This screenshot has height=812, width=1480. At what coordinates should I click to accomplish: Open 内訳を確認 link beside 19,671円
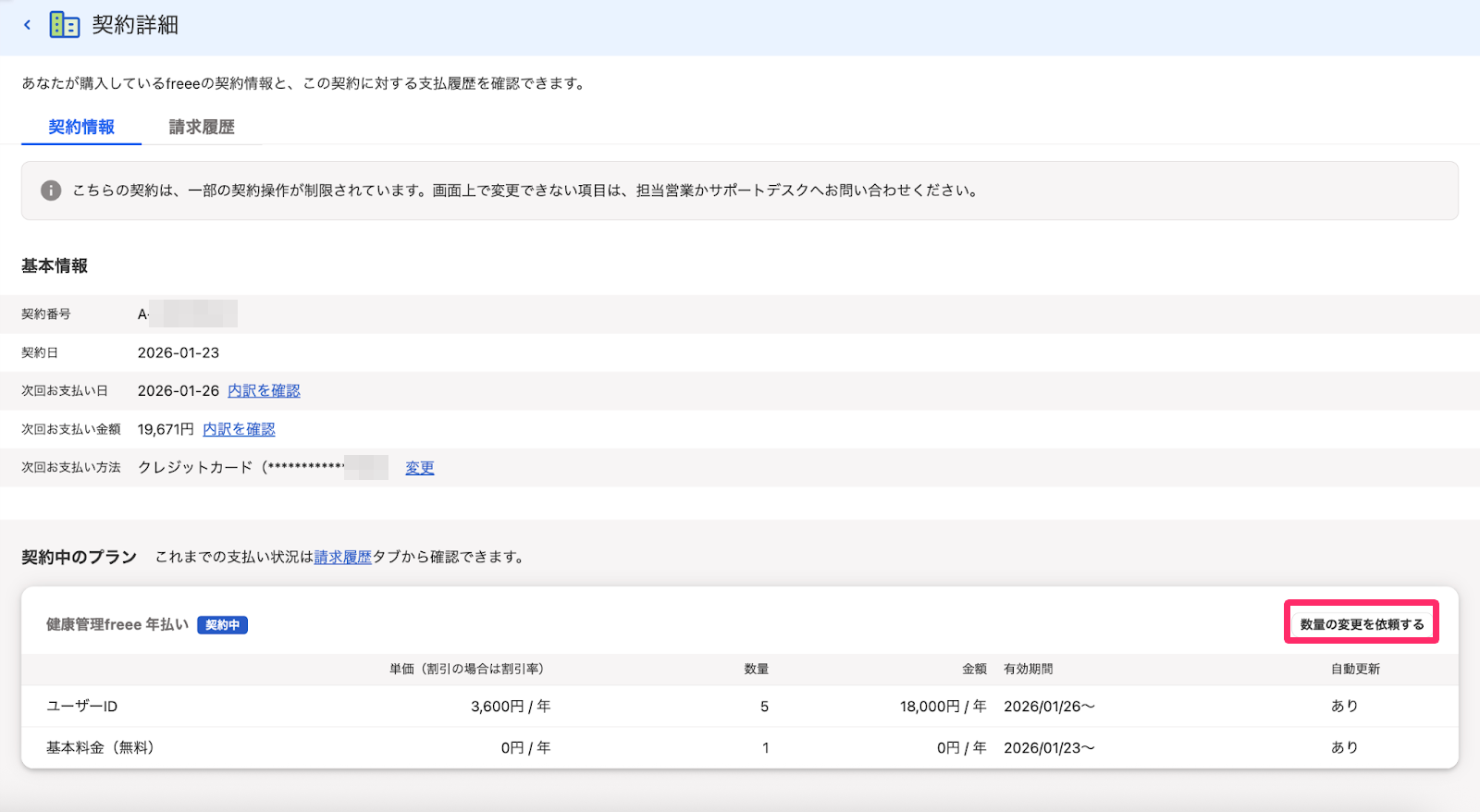tap(239, 429)
